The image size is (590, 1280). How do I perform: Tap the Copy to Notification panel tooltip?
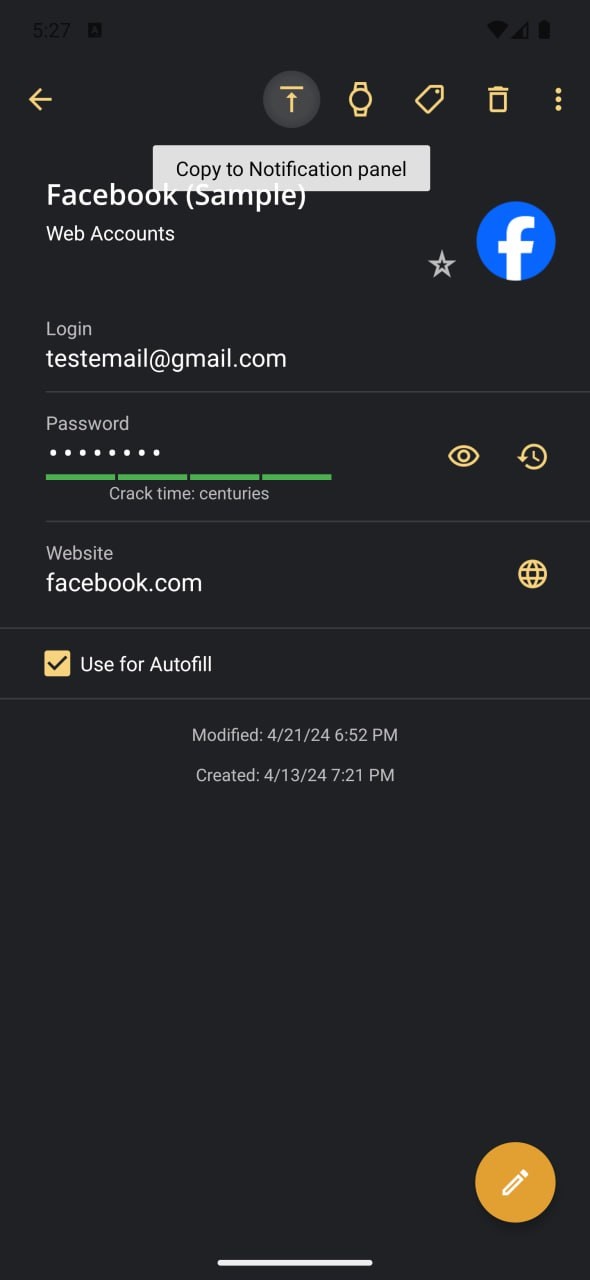click(x=291, y=168)
